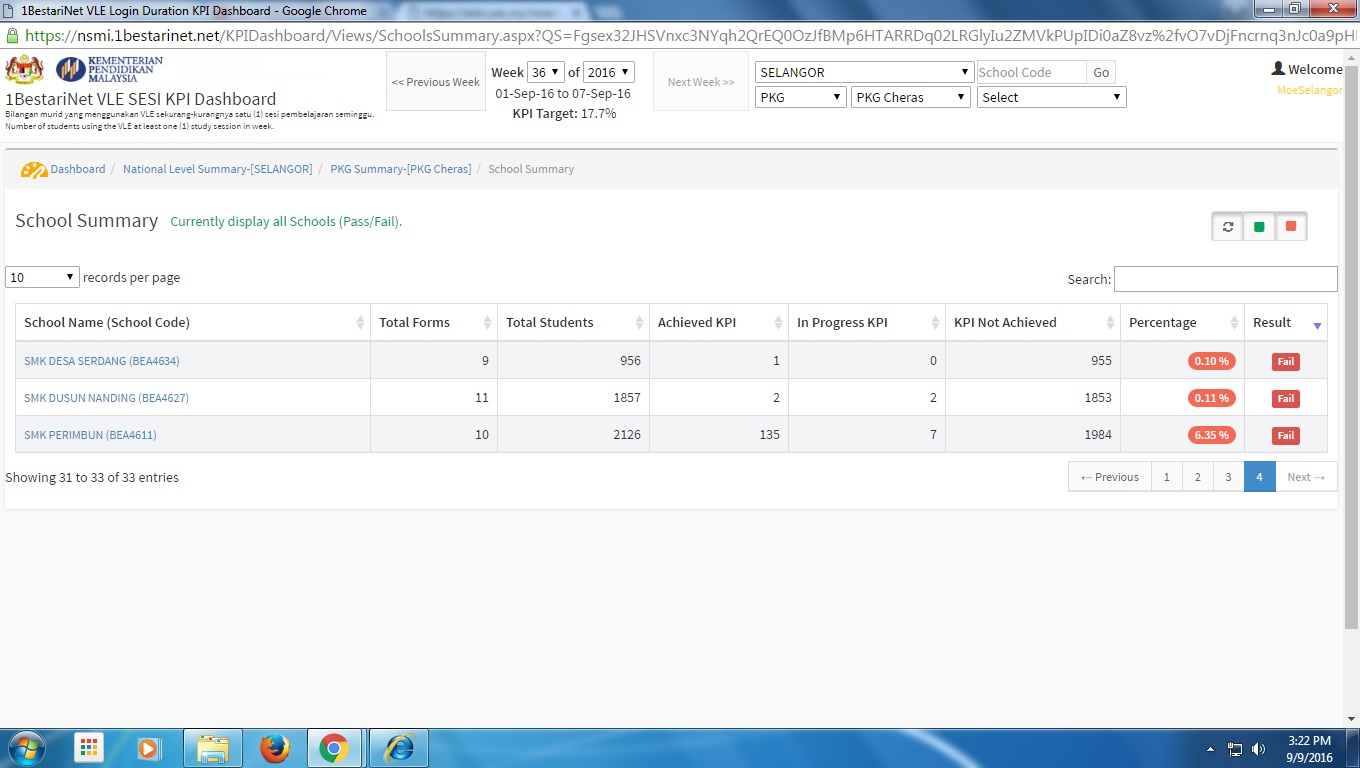Click the Go button beside School Code
This screenshot has width=1360, height=768.
click(1101, 72)
